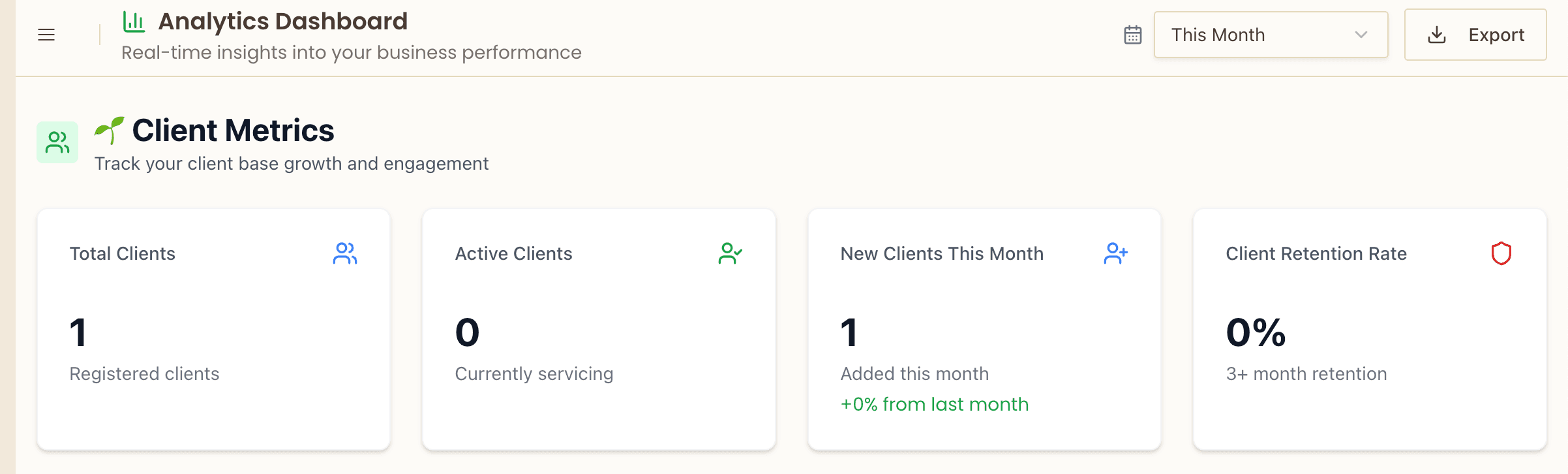
Task: Click the red shield icon on Retention Rate
Action: pos(1501,253)
